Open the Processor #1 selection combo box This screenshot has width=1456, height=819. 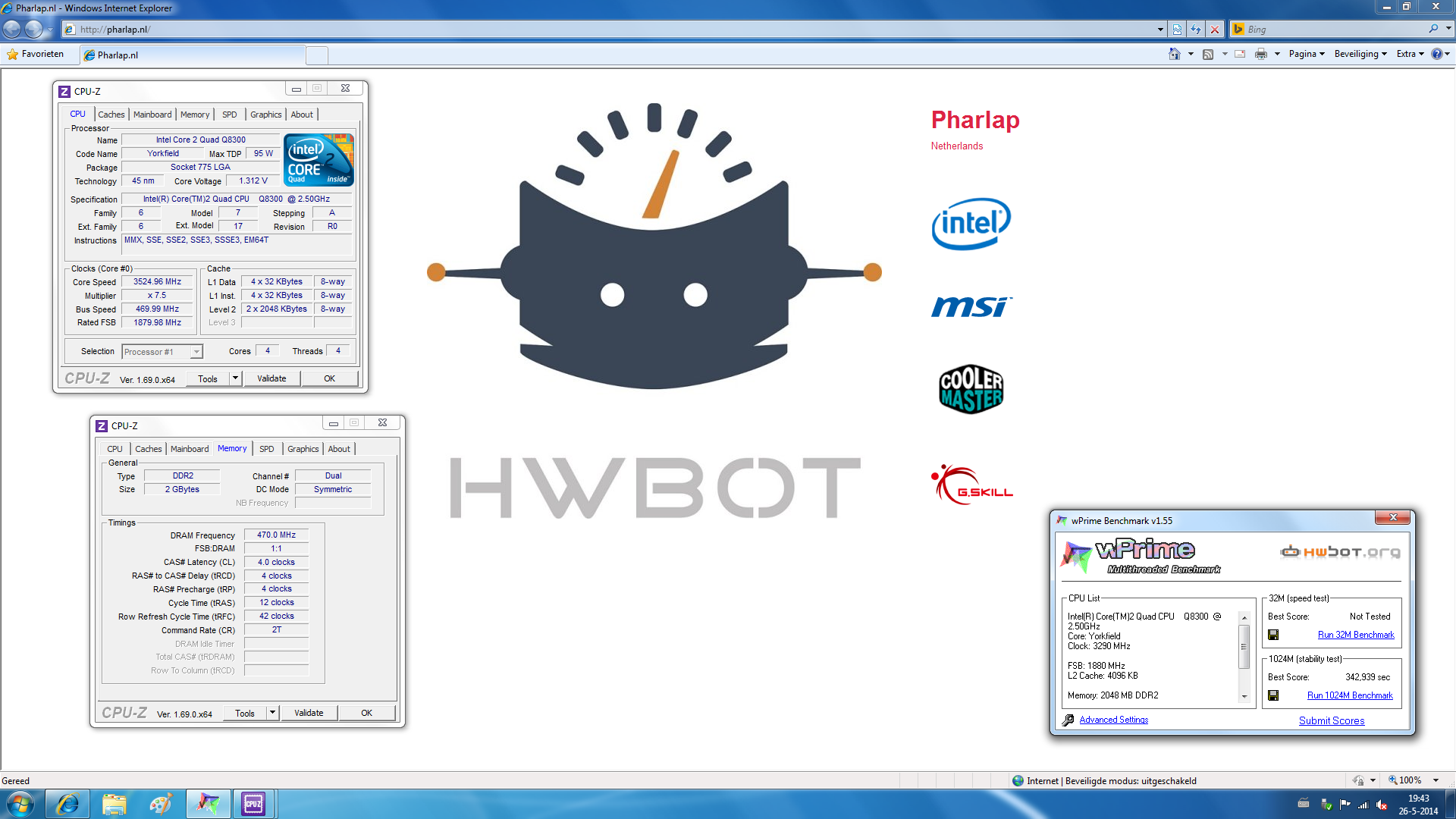click(x=162, y=352)
